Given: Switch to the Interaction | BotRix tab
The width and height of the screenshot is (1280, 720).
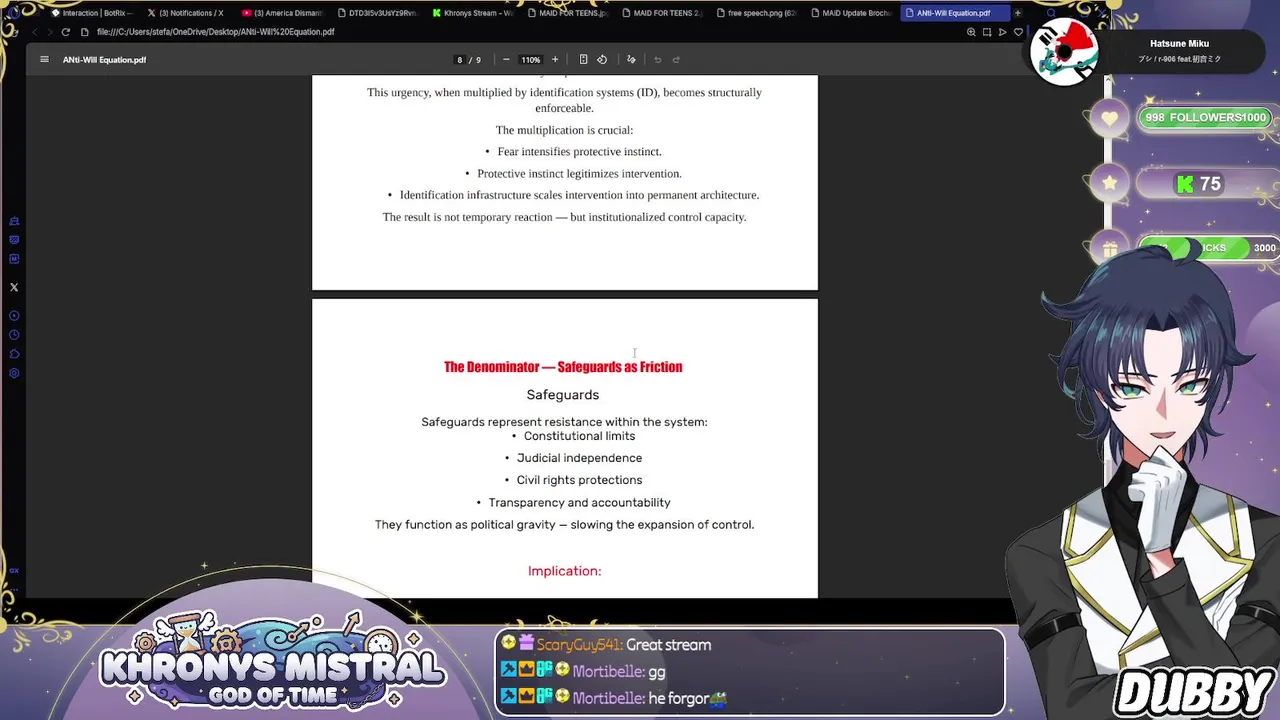Looking at the screenshot, I should coord(92,13).
